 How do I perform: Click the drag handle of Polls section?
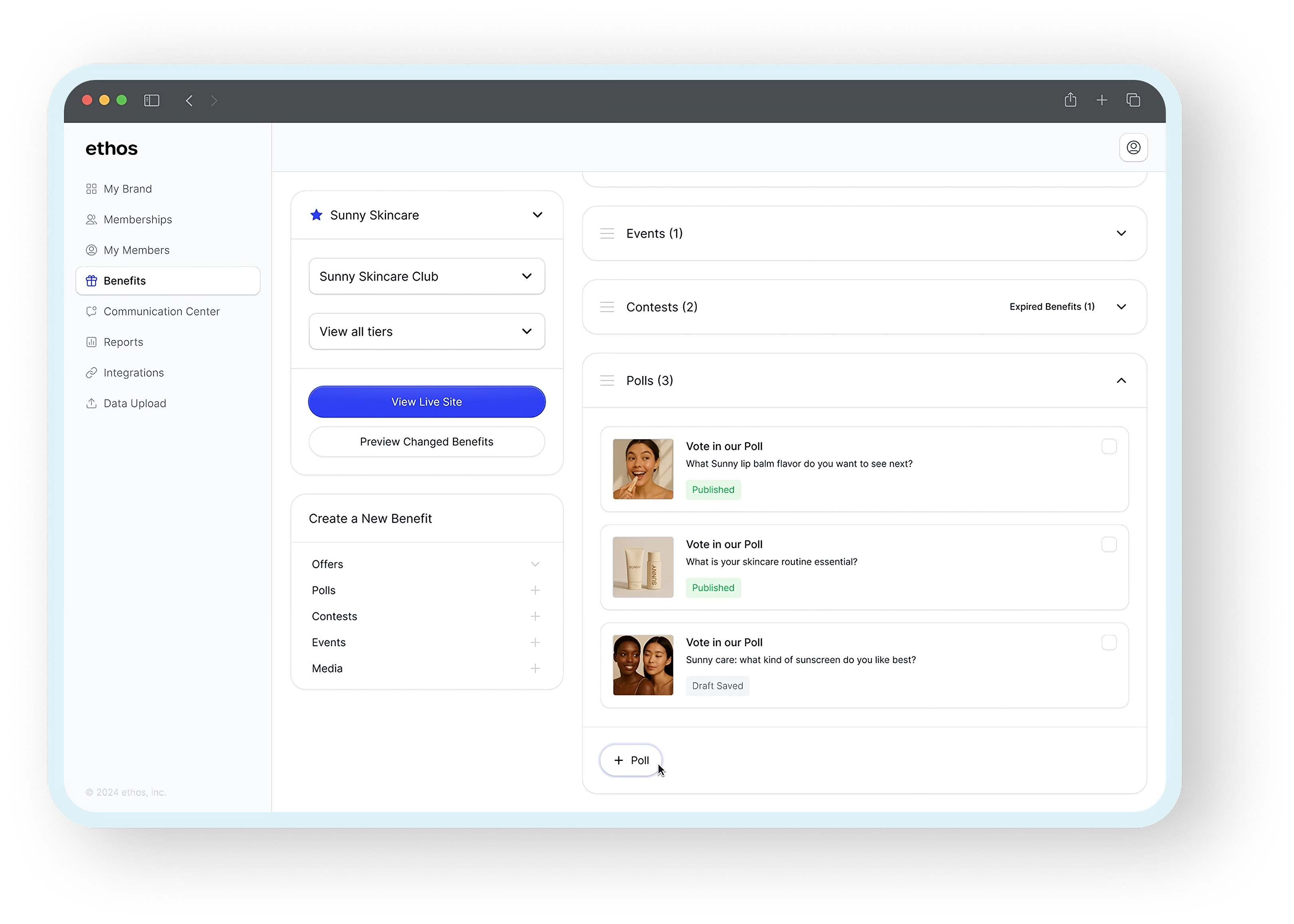point(607,380)
